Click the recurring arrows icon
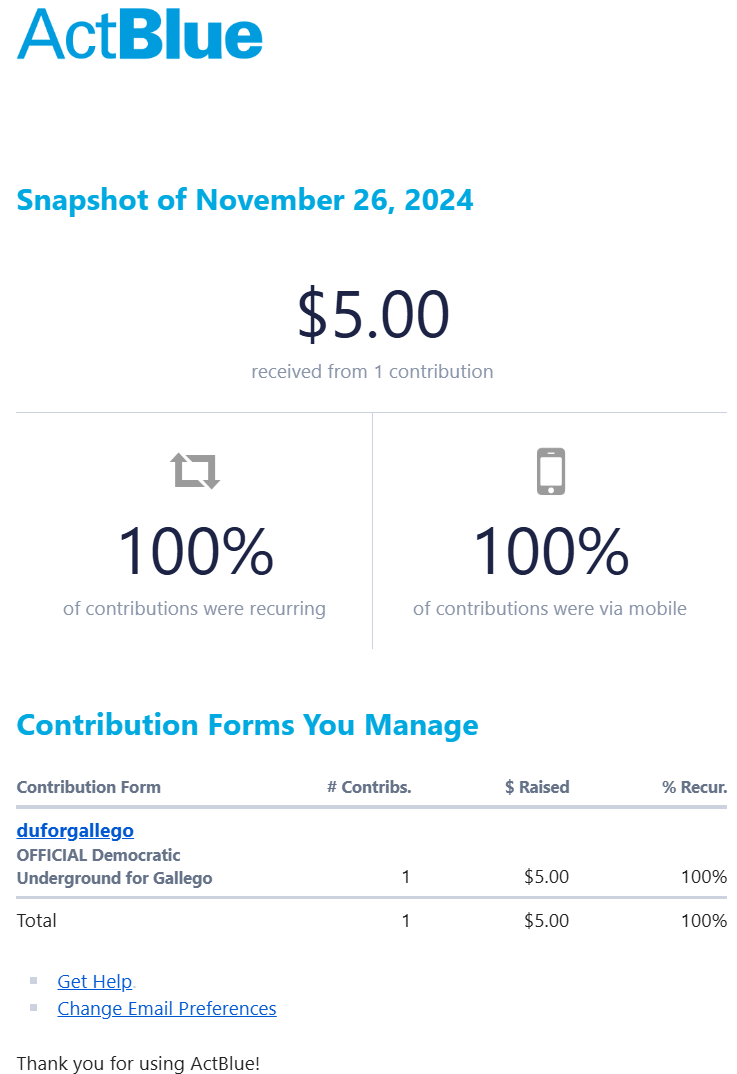Image resolution: width=737 pixels, height=1074 pixels. coord(195,470)
